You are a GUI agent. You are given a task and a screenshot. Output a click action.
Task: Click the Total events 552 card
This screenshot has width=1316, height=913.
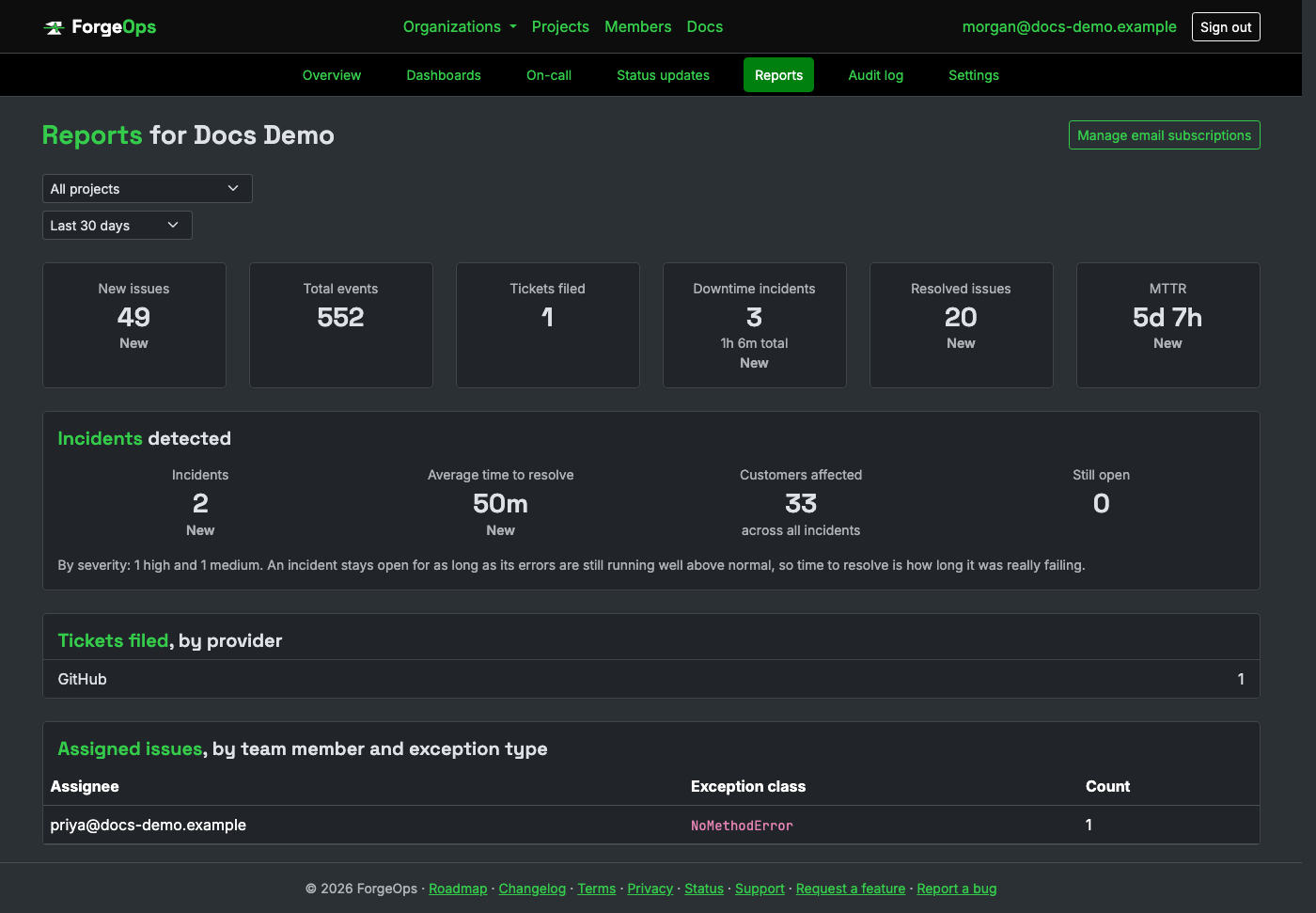click(x=341, y=325)
